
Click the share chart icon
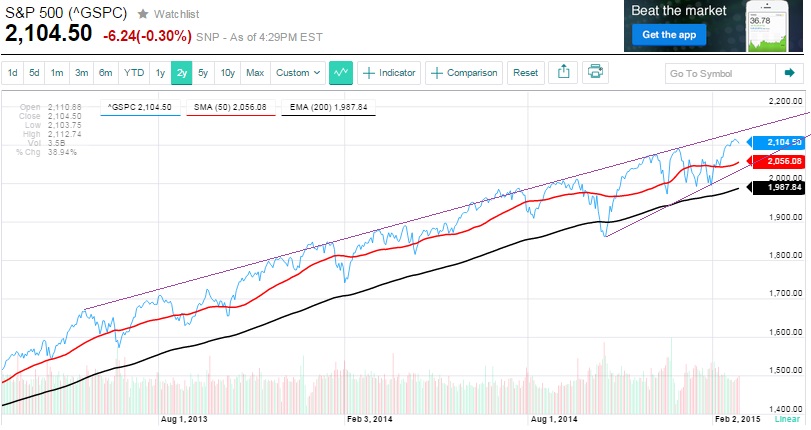point(563,73)
